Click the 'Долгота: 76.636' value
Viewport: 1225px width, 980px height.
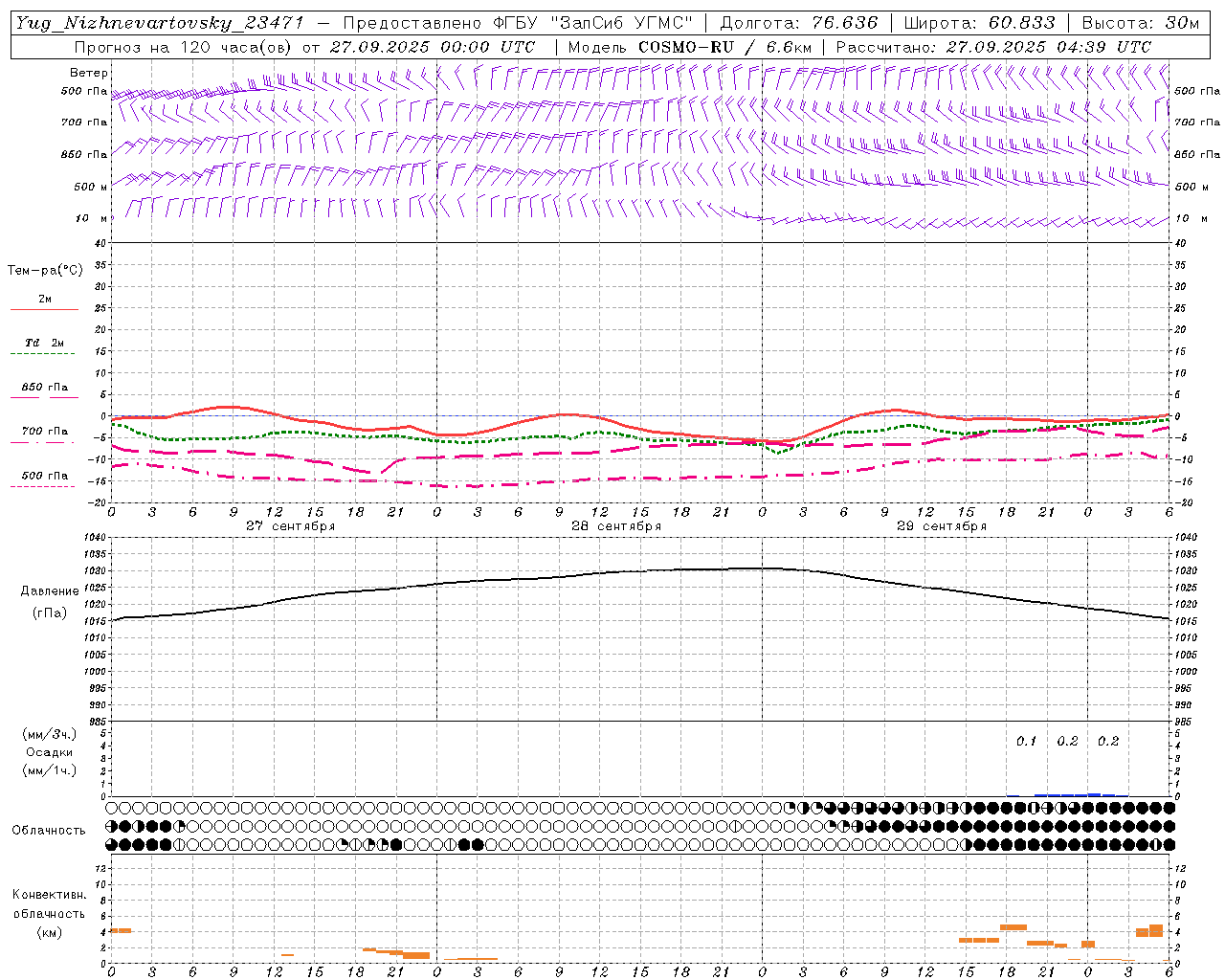798,23
